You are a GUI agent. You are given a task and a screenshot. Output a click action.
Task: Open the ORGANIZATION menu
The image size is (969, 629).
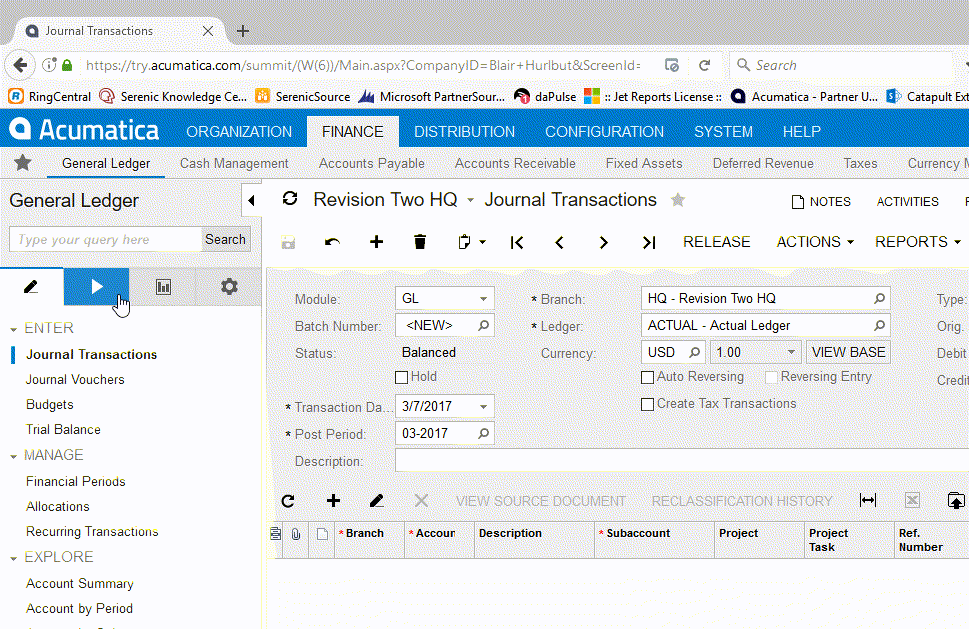pyautogui.click(x=239, y=132)
